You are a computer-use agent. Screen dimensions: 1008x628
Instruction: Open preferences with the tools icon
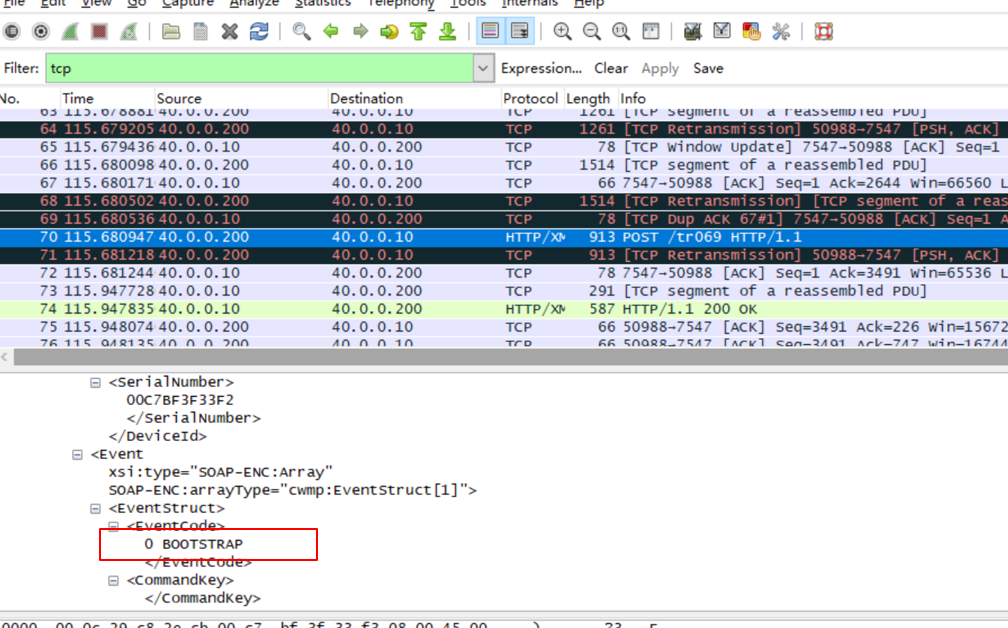pyautogui.click(x=780, y=31)
